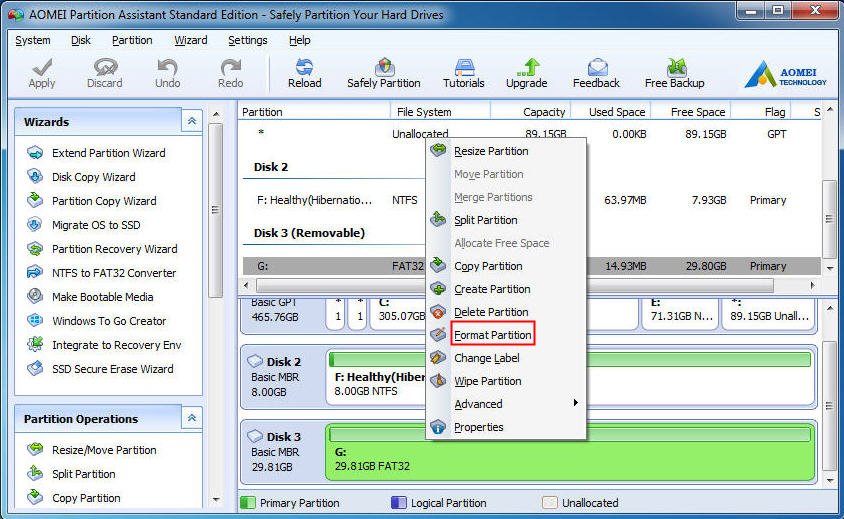
Task: Select the G: FAT32 partition row
Action: pyautogui.click(x=531, y=266)
